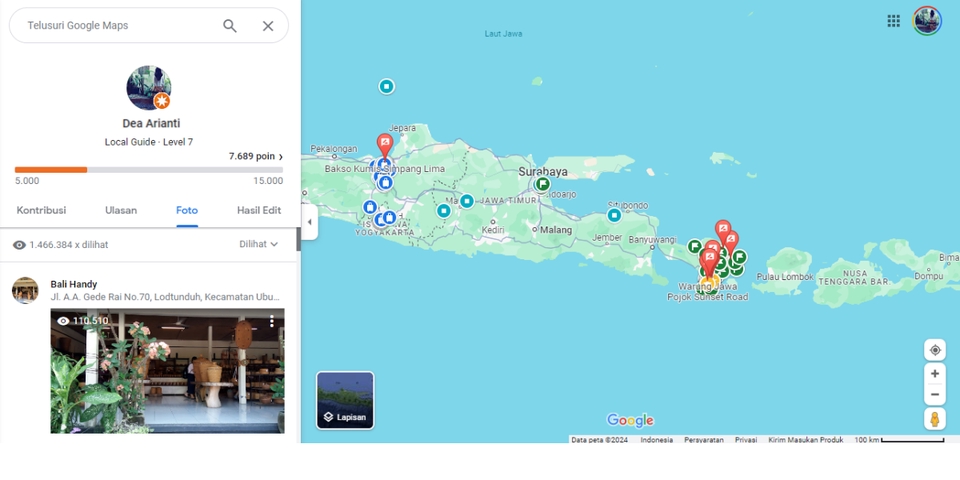Zoom in the map with plus
This screenshot has height=480, width=960.
(x=935, y=373)
